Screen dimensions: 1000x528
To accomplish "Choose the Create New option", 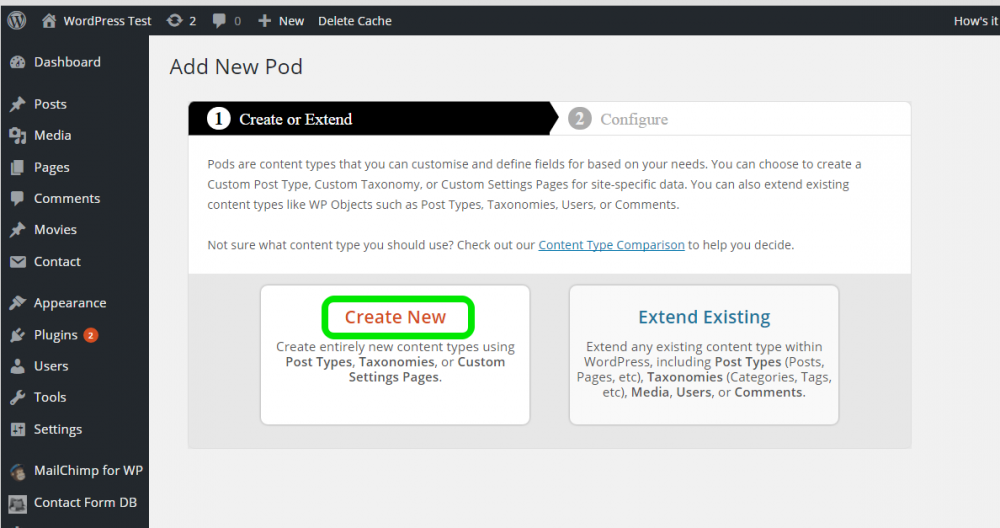I will click(x=395, y=317).
